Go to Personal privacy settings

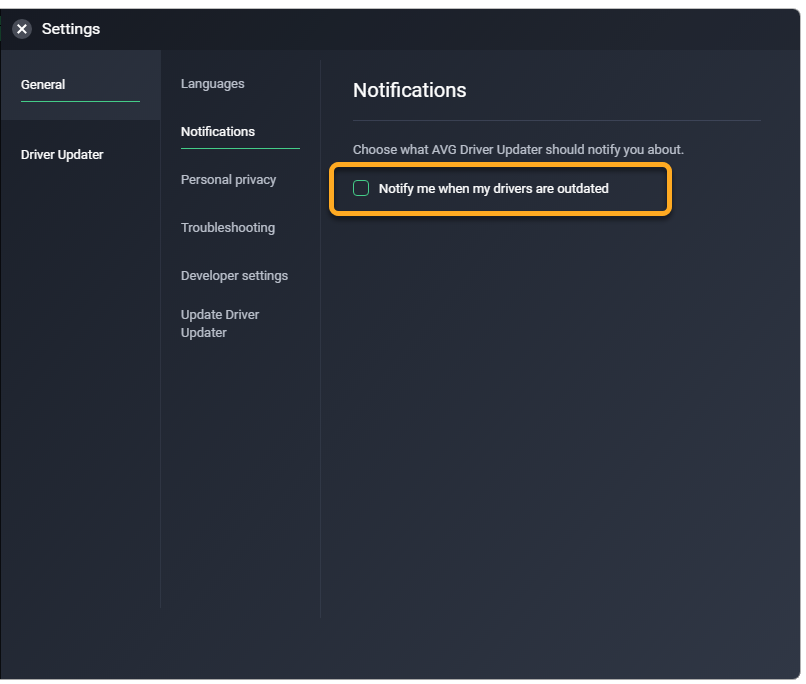point(228,180)
